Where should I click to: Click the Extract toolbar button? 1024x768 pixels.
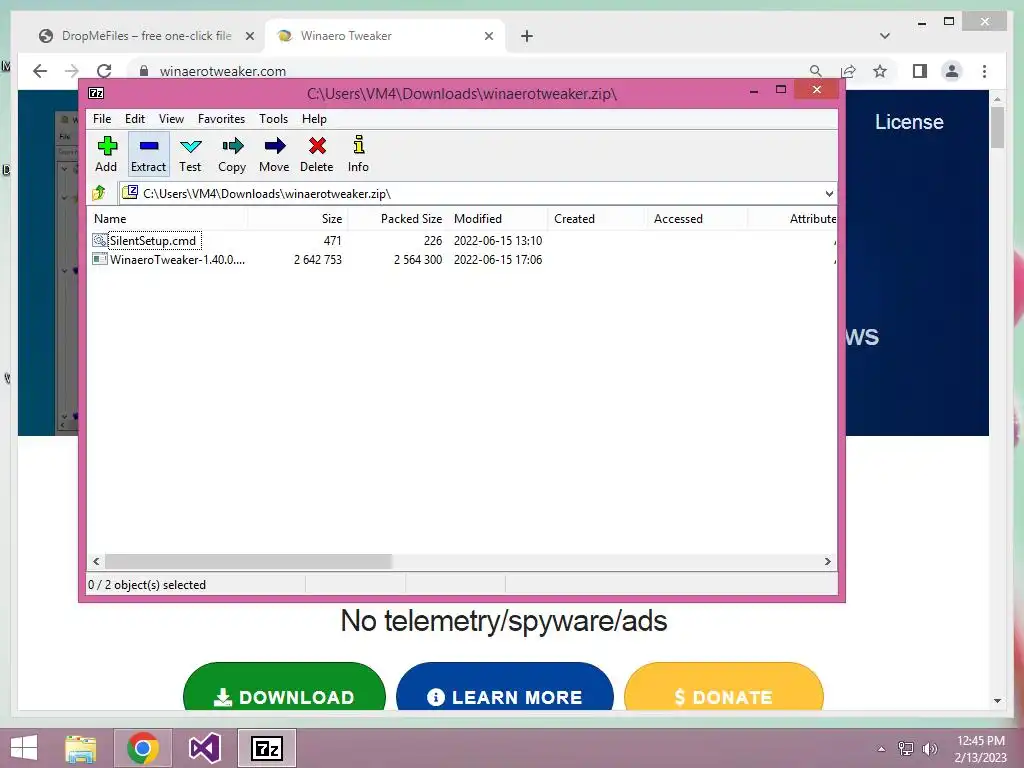148,154
